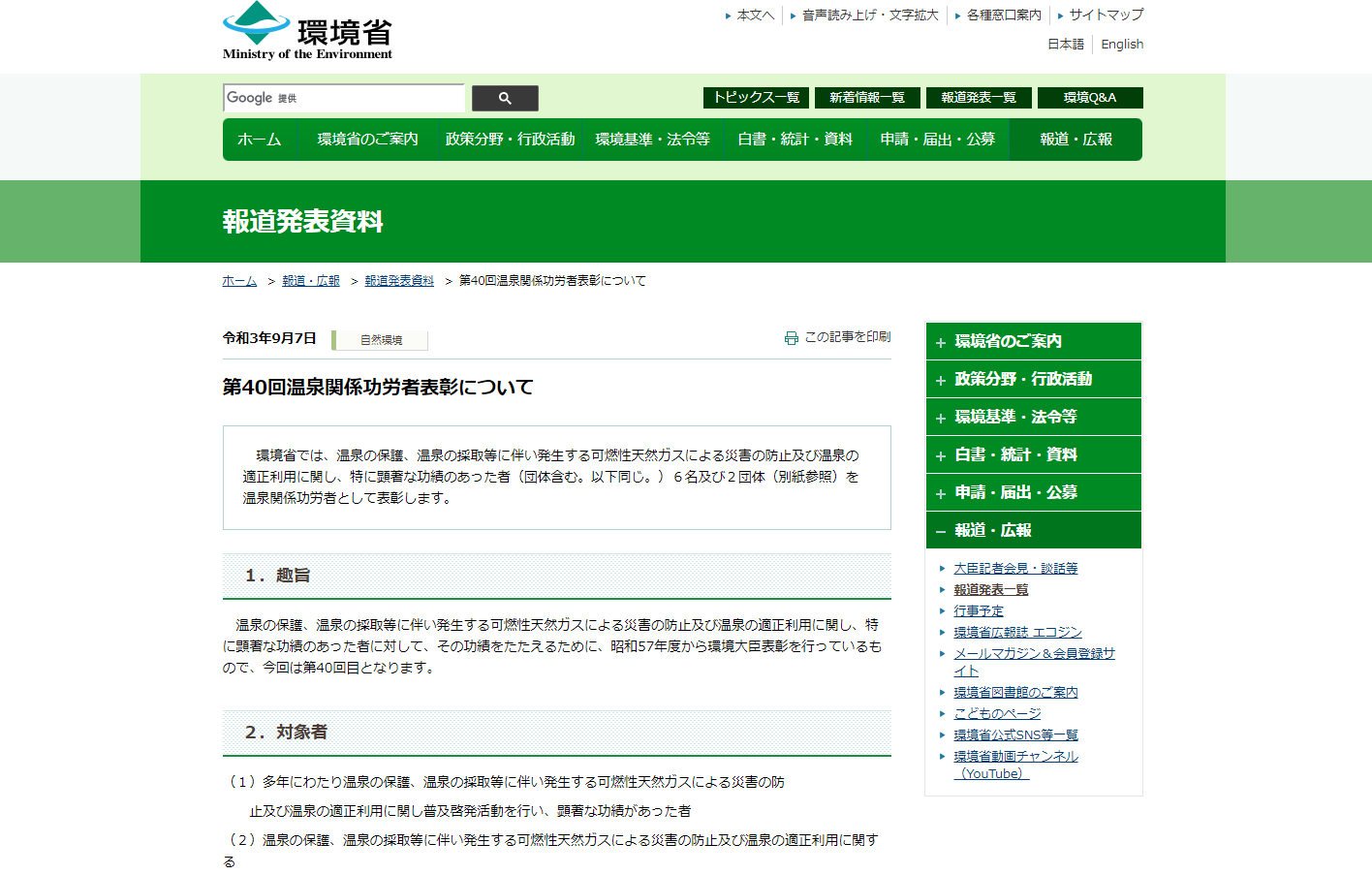Click the magnifier search button
Viewport: 1372px width, 875px height.
point(505,98)
